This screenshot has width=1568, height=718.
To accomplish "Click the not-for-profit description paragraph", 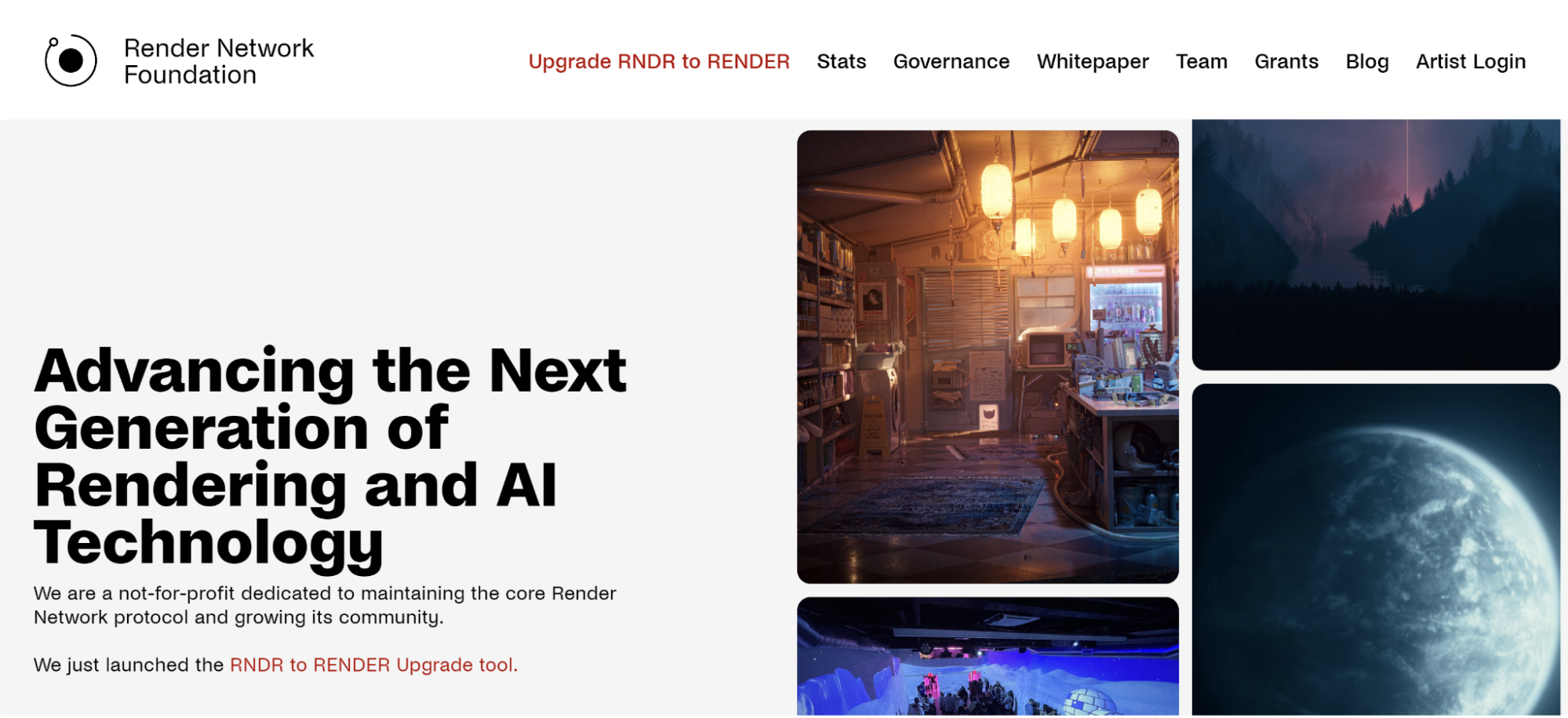I will tap(325, 605).
